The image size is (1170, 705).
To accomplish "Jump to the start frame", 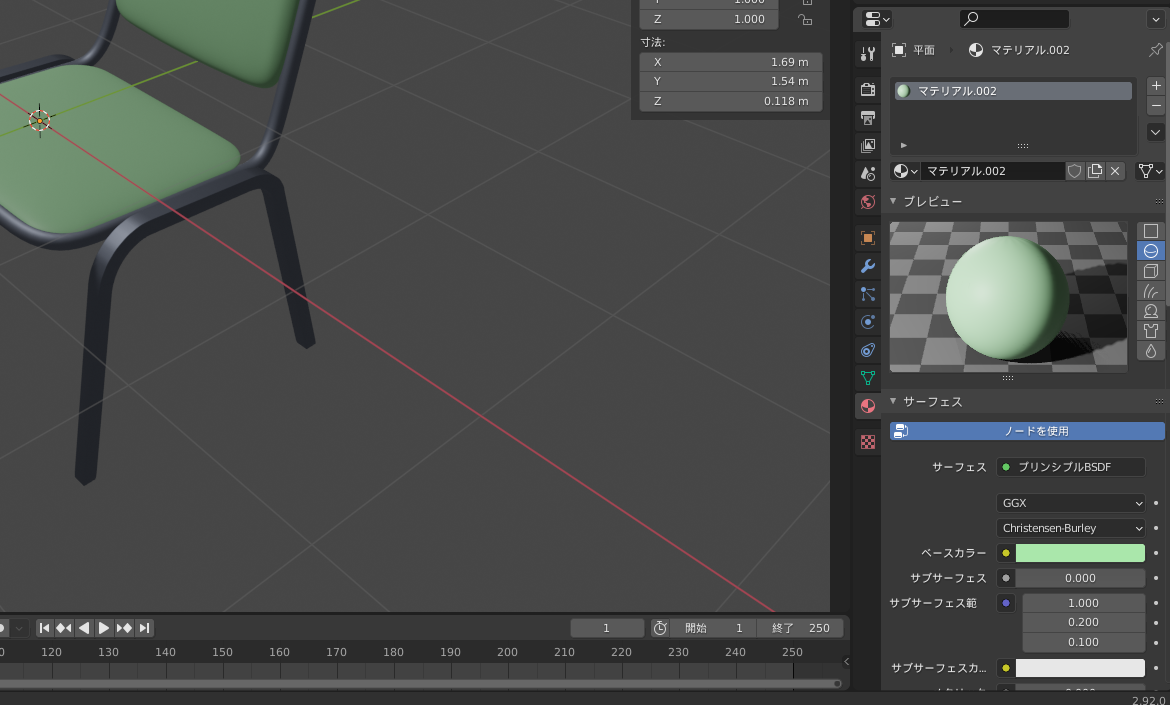I will (x=44, y=628).
